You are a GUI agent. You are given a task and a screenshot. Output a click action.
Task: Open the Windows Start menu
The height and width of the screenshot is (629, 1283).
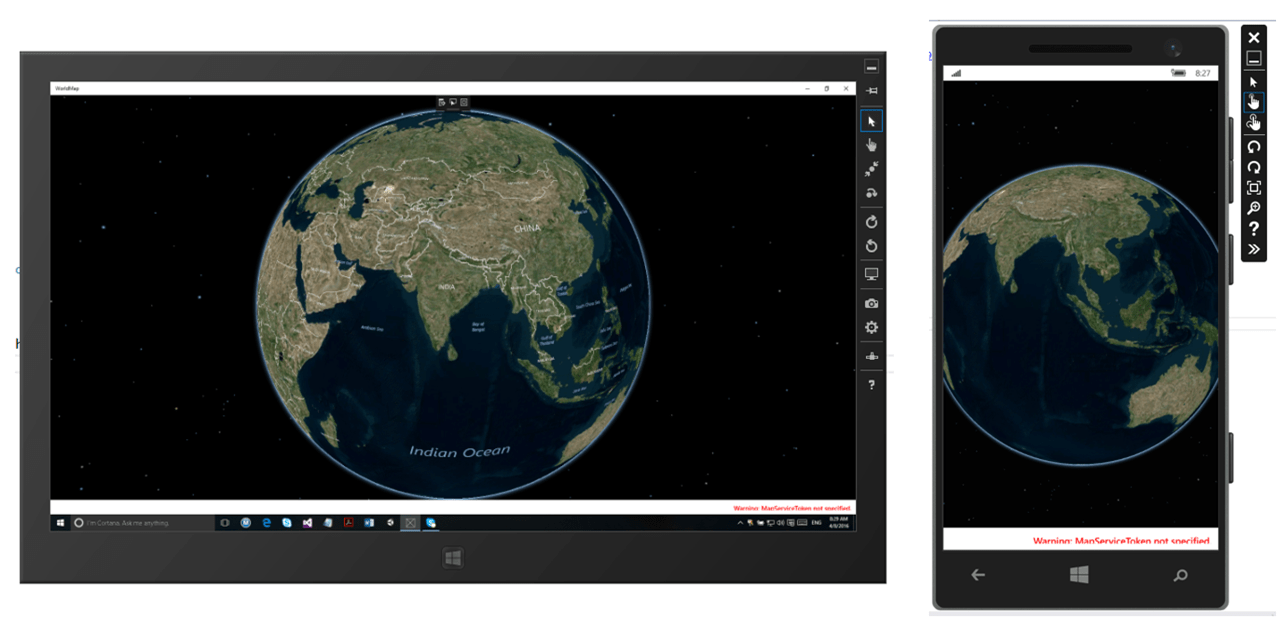[63, 522]
